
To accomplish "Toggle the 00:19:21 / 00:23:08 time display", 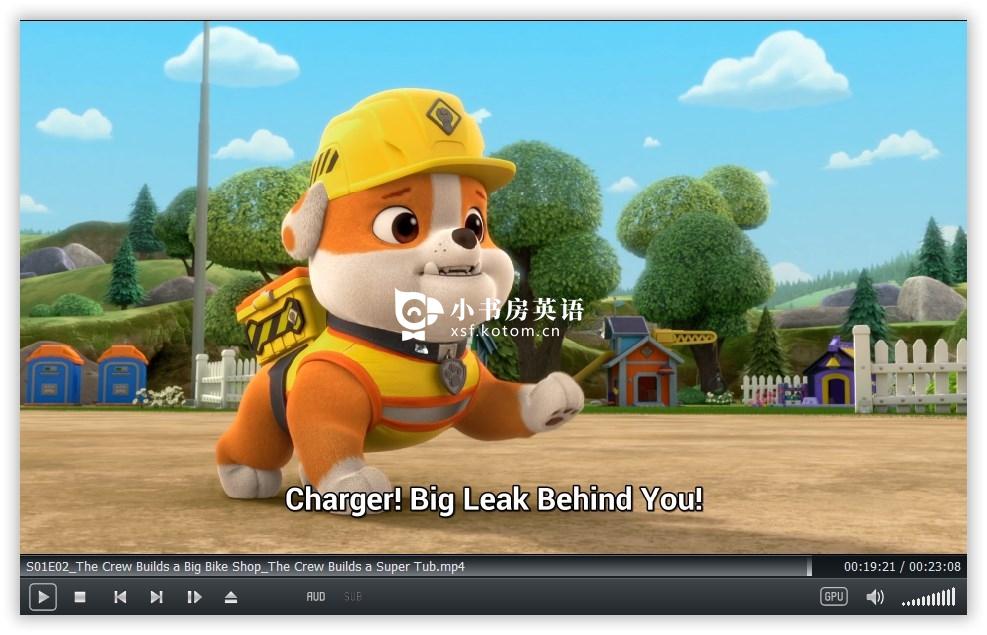I will 902,566.
